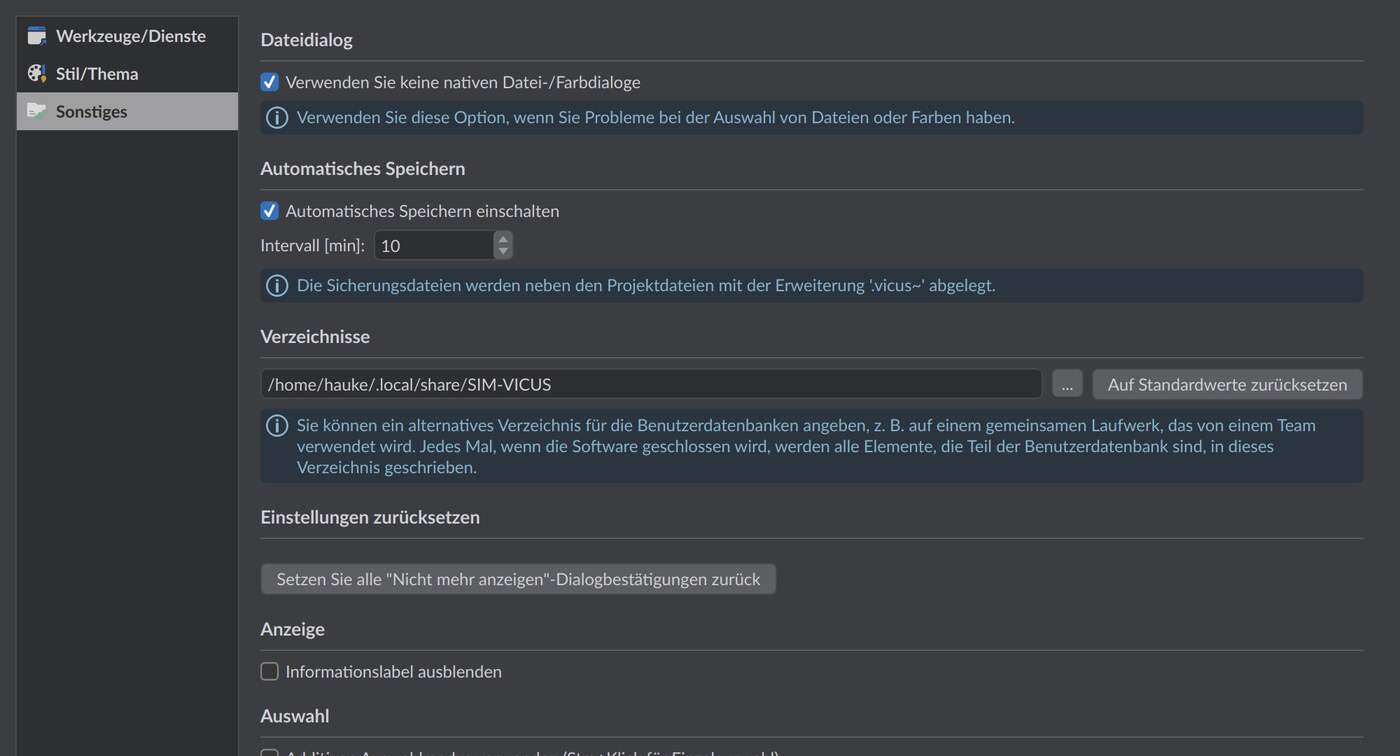
Task: Click the 'Auswahl' section heading
Action: click(x=295, y=716)
